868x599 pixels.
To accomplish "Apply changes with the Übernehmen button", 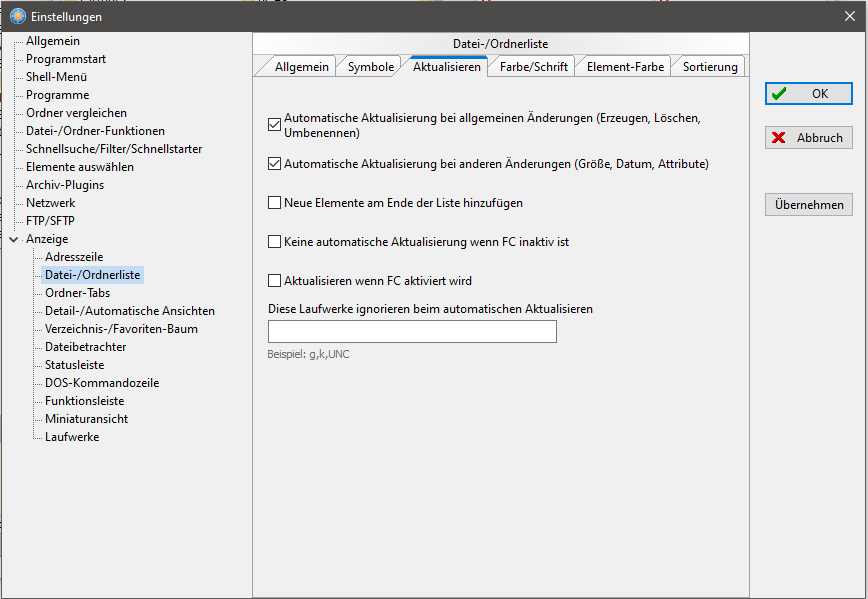I will (808, 205).
